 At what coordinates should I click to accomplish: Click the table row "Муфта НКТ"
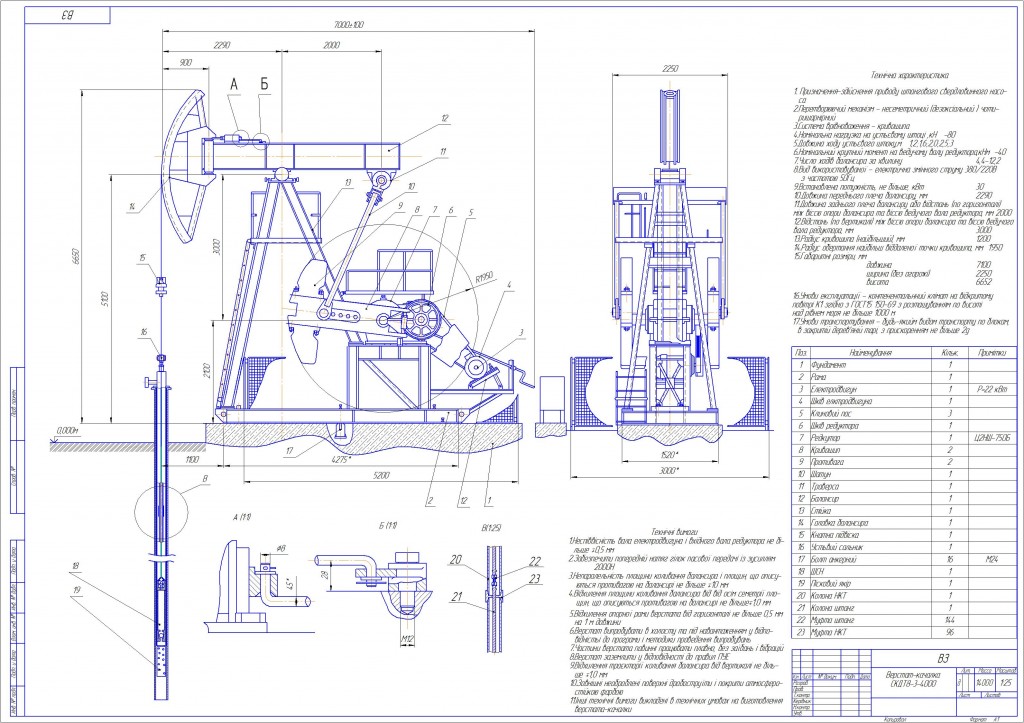click(904, 632)
